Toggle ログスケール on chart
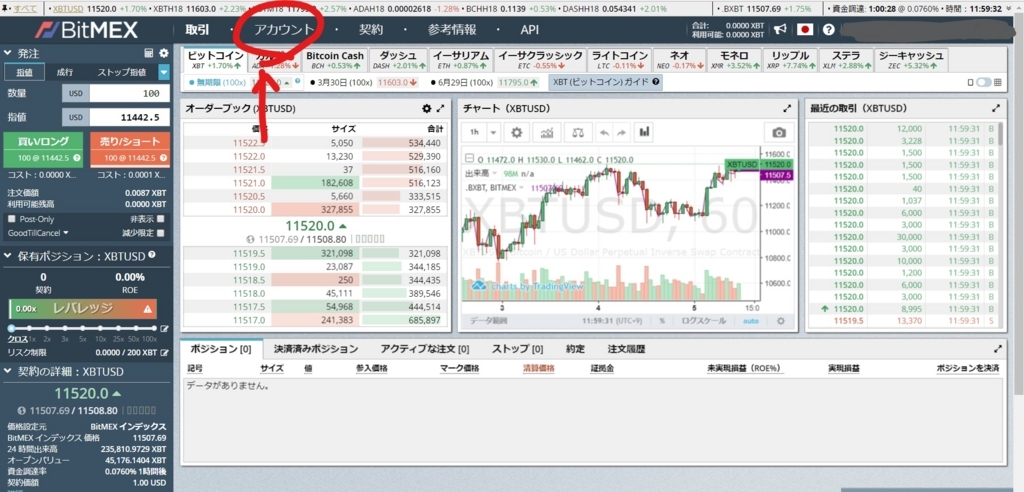 (x=704, y=321)
